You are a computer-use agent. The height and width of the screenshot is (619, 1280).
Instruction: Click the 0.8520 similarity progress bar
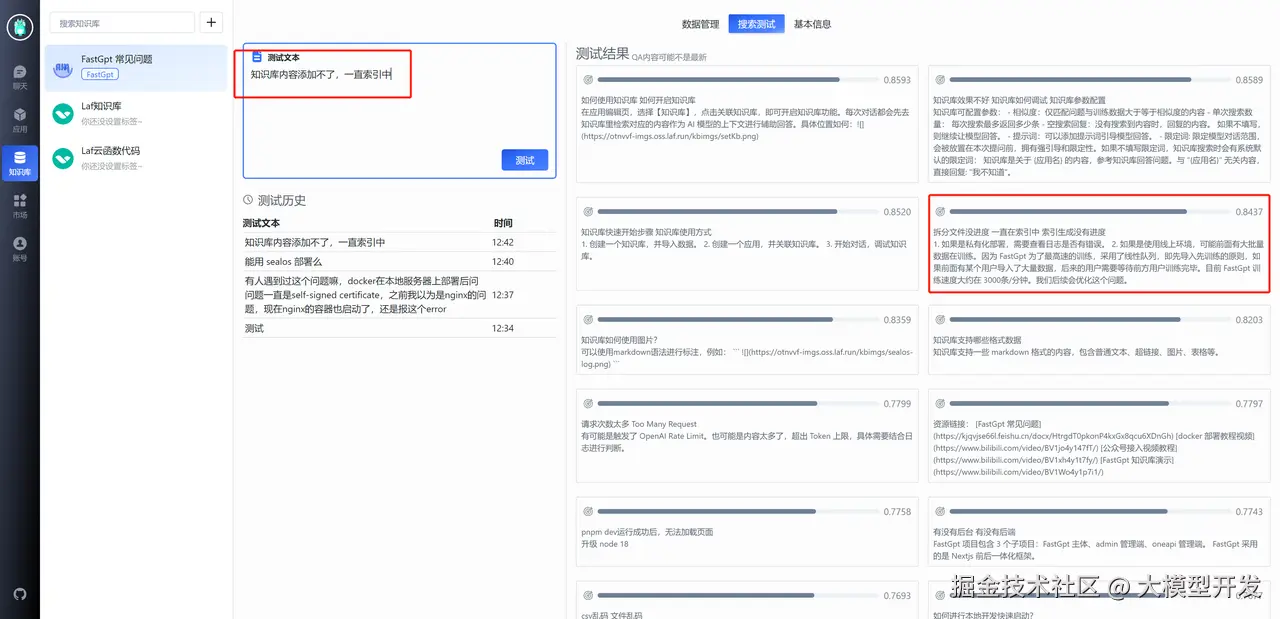click(x=738, y=211)
